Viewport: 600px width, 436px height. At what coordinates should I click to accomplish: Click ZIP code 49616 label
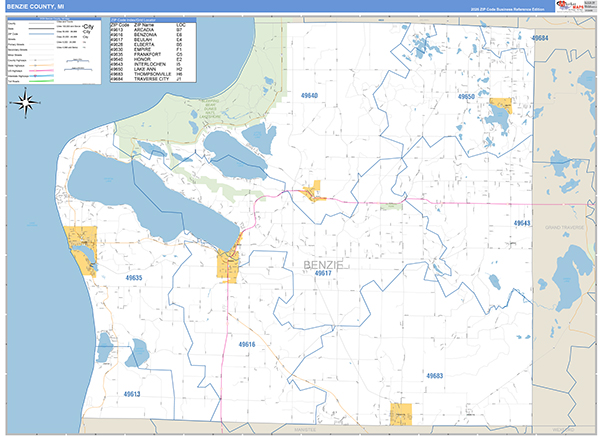pyautogui.click(x=246, y=345)
